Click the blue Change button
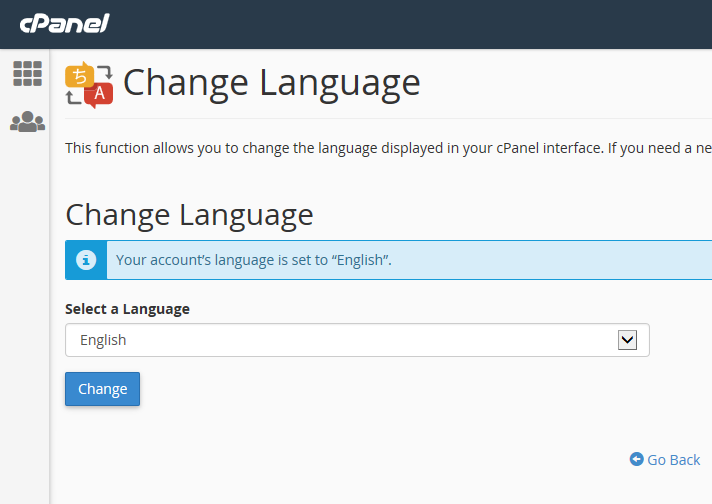The image size is (712, 504). point(103,389)
